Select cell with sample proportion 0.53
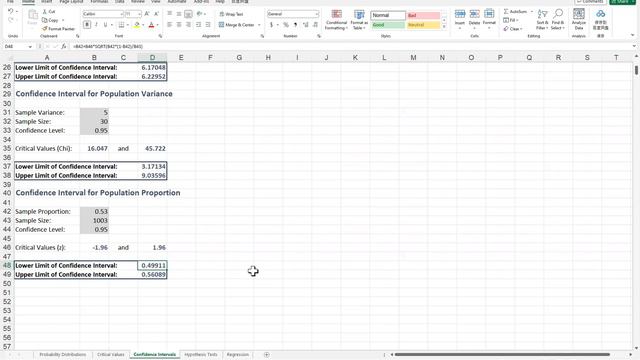The width and height of the screenshot is (640, 360). point(94,211)
